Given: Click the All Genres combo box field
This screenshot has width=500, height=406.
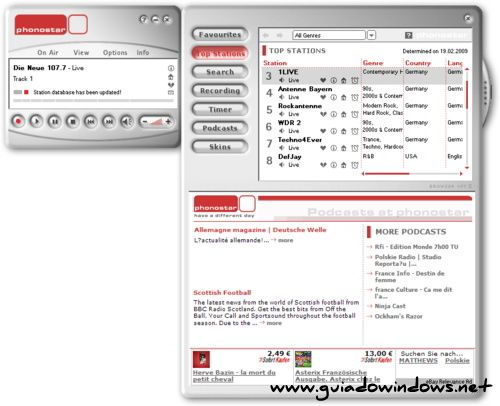Looking at the screenshot, I should click(329, 35).
